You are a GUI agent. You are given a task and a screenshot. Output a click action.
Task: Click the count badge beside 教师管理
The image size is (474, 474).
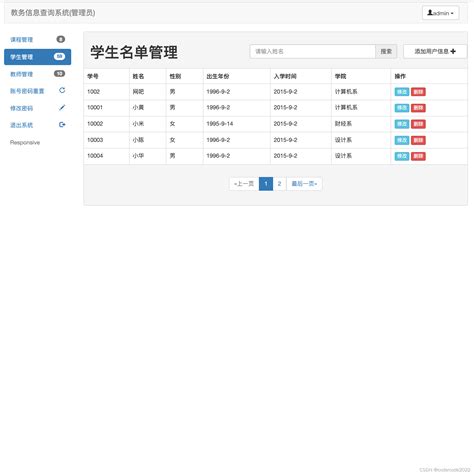point(59,74)
